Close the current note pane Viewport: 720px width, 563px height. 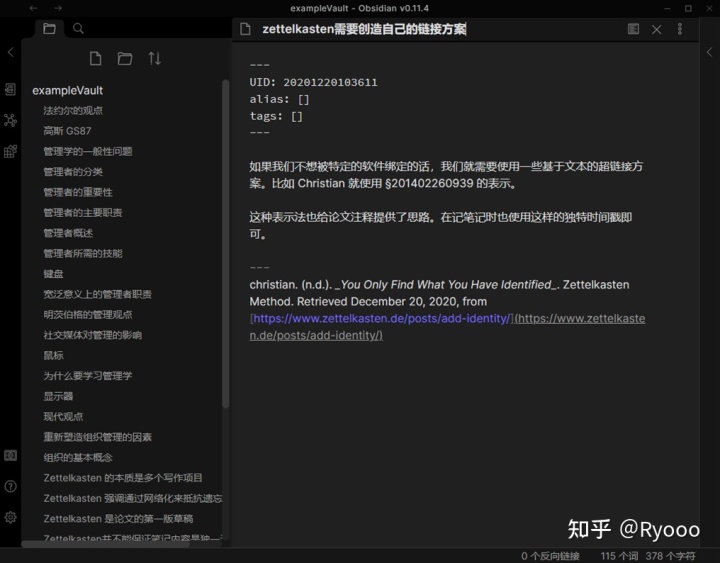click(657, 29)
